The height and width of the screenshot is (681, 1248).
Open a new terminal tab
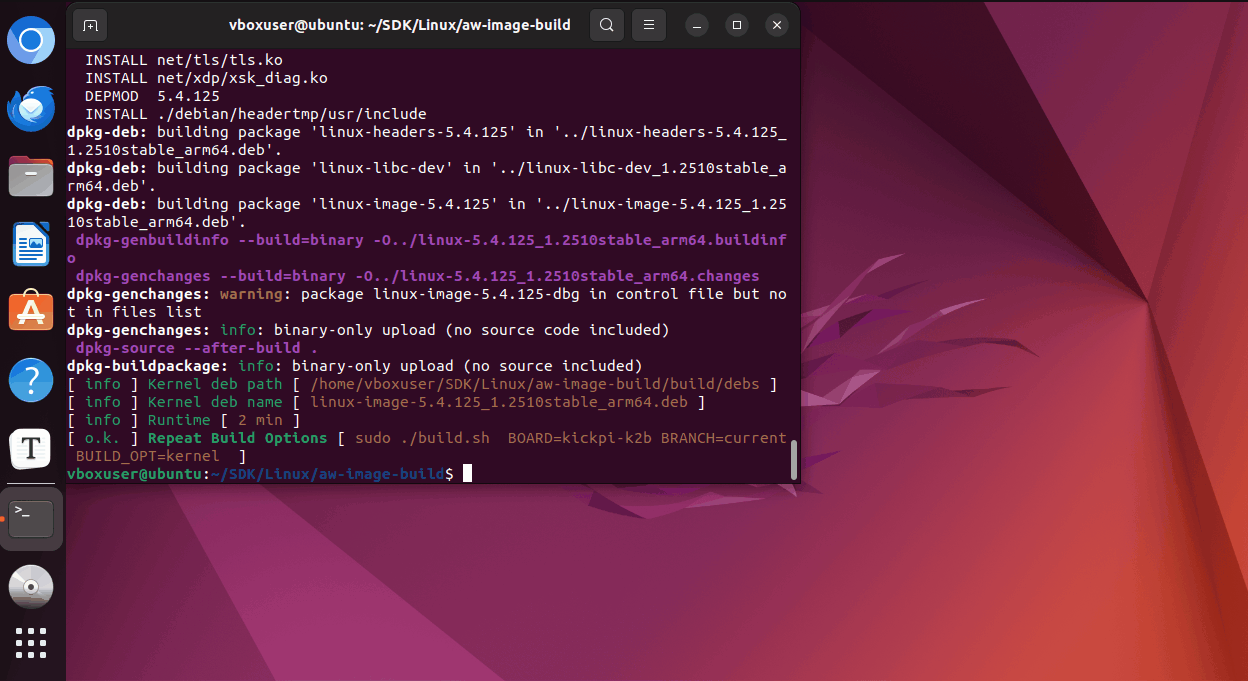tap(90, 25)
